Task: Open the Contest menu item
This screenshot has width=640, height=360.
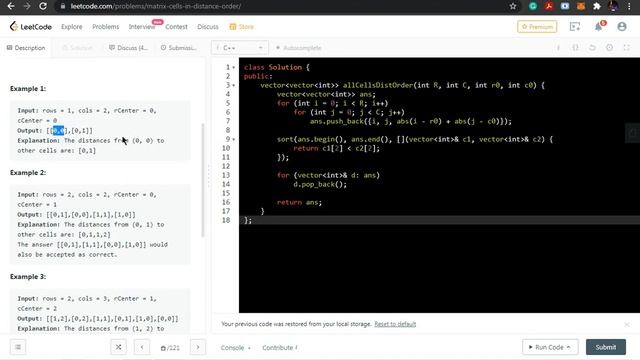Action: (176, 27)
